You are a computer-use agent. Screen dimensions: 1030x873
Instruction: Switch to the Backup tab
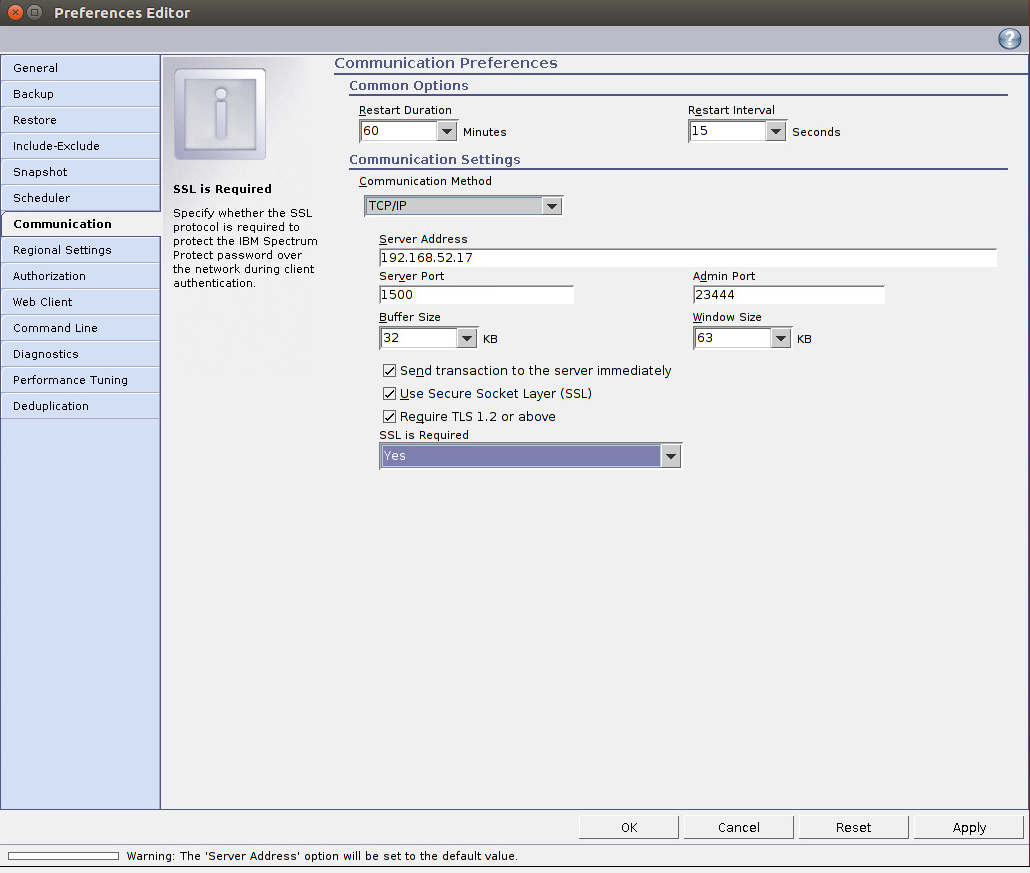(x=80, y=94)
